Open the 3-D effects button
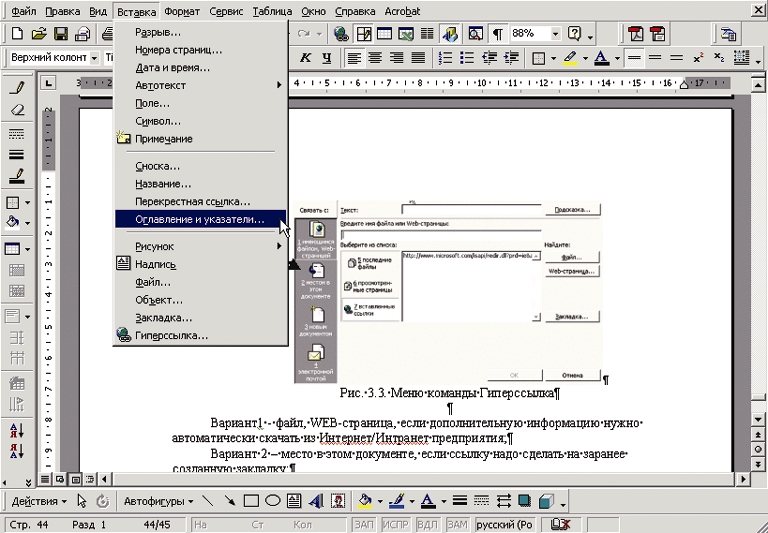The height and width of the screenshot is (533, 768). click(x=546, y=501)
